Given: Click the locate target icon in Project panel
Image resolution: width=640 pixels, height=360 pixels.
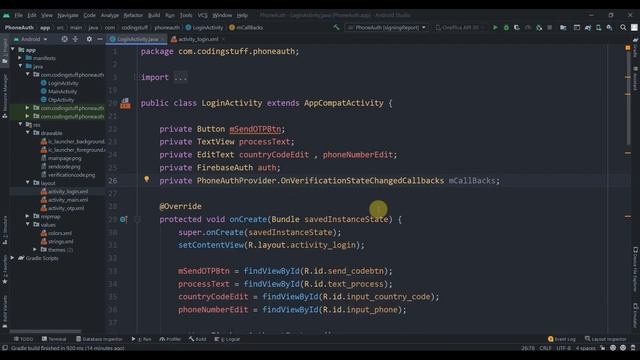Looking at the screenshot, I should (64, 39).
